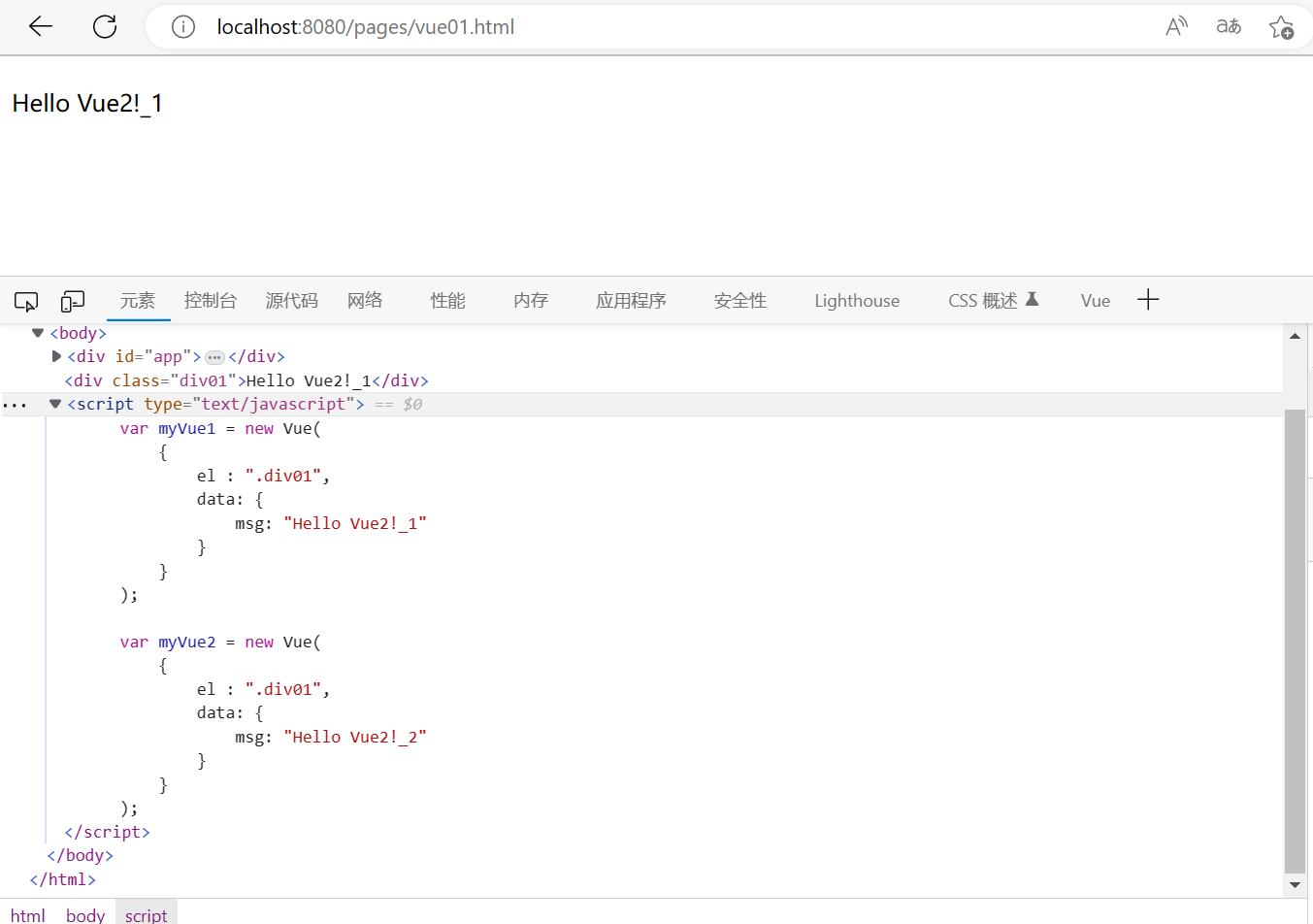Toggle the device emulation toolbar
1313x924 pixels.
tap(72, 302)
